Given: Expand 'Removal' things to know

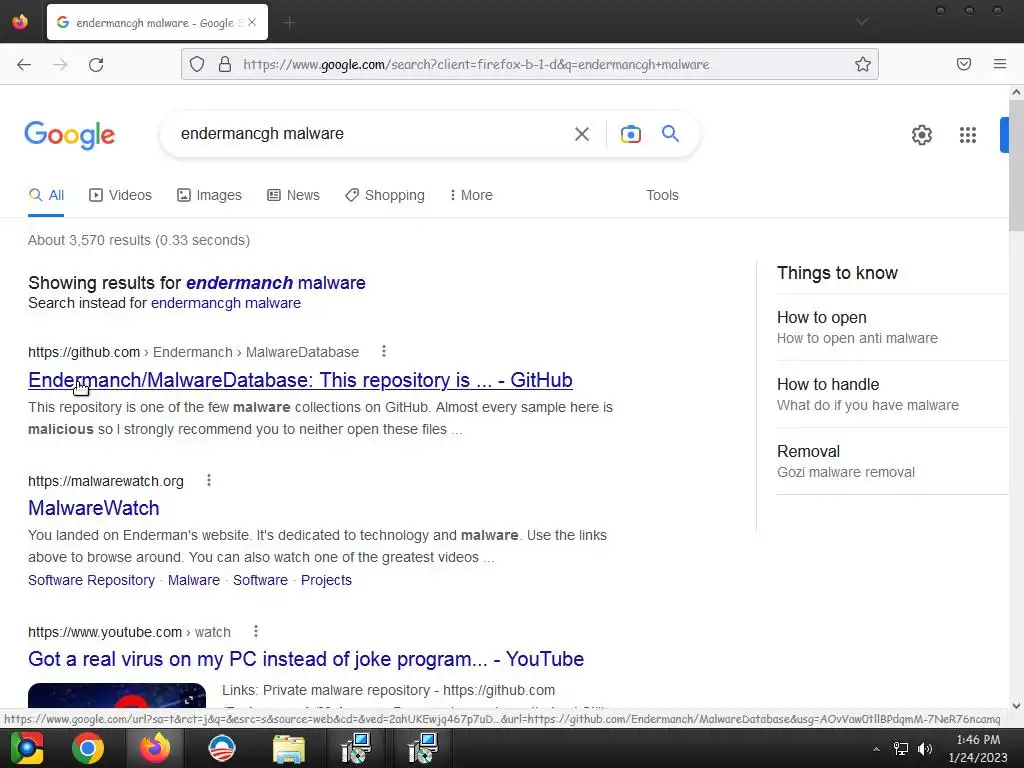Looking at the screenshot, I should (892, 461).
